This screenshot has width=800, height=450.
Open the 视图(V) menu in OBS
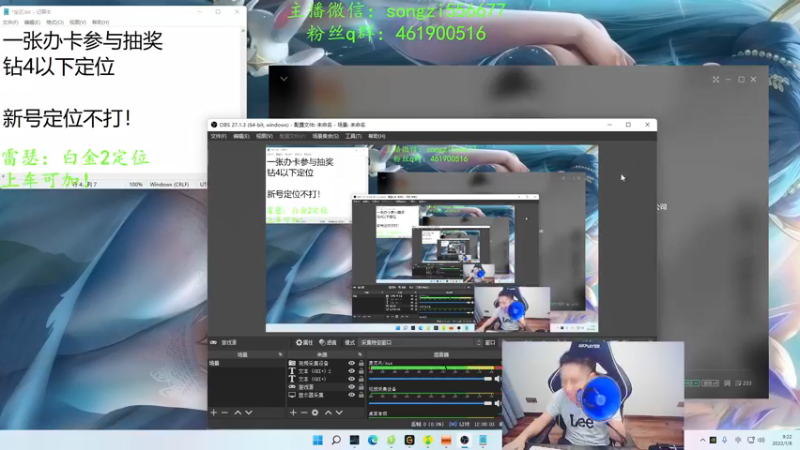pyautogui.click(x=264, y=136)
